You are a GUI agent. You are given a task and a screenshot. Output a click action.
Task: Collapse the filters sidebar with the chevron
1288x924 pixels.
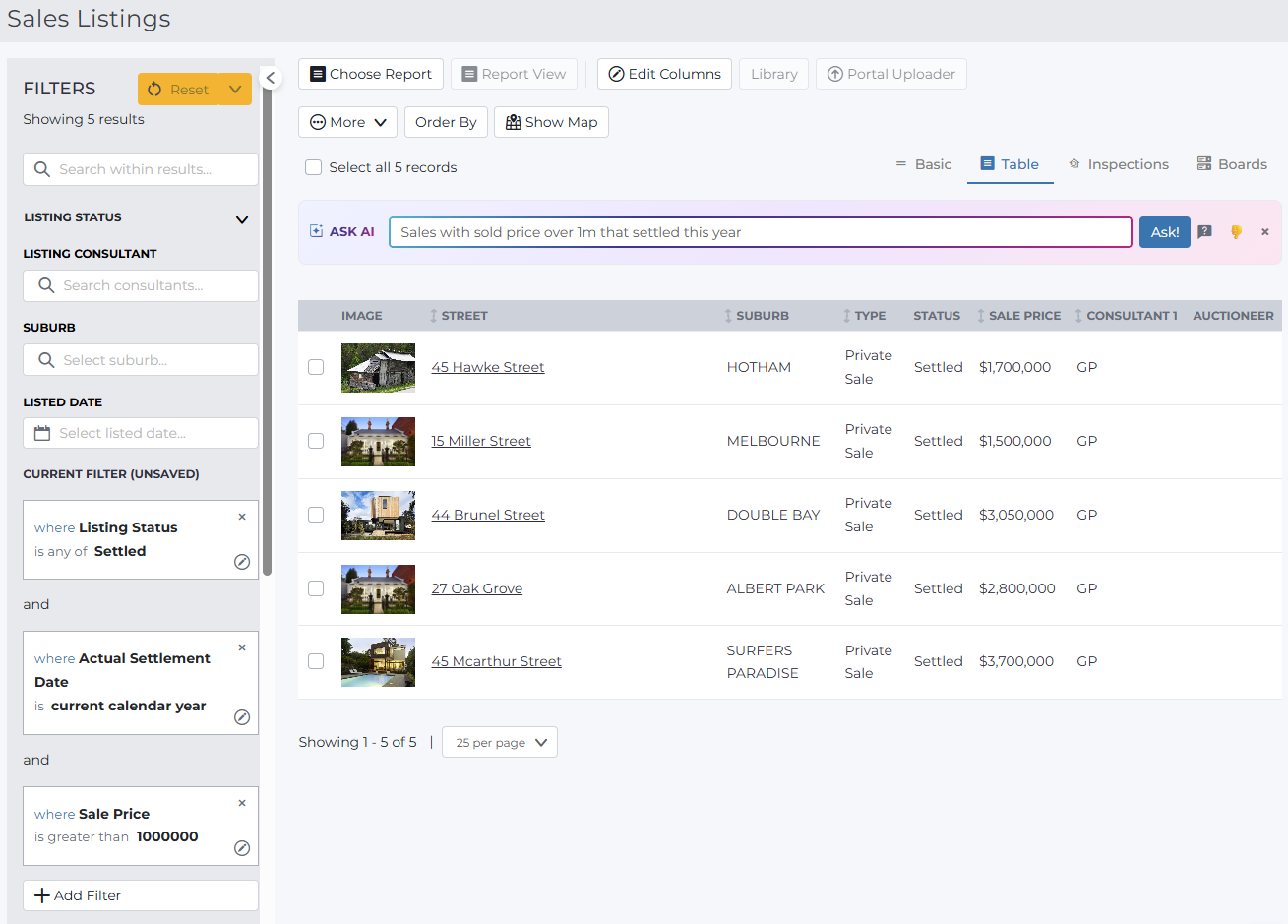(271, 78)
